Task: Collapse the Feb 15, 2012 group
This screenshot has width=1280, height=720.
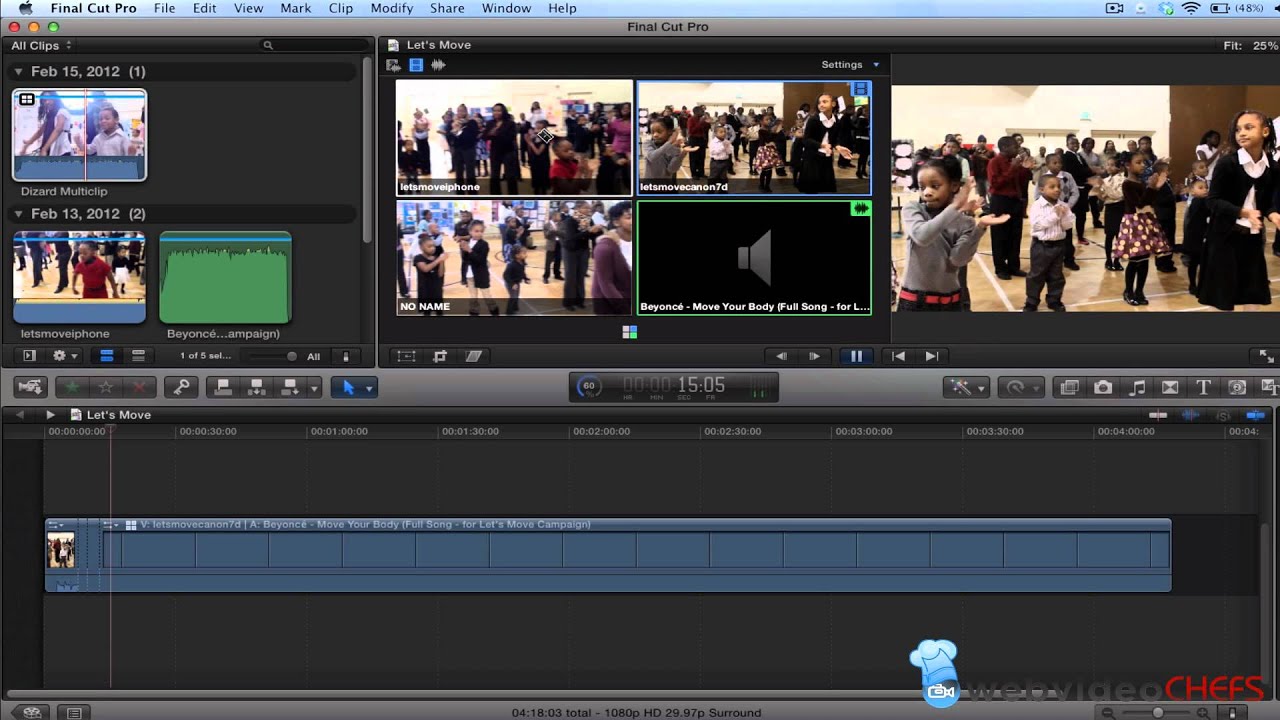Action: pos(18,72)
